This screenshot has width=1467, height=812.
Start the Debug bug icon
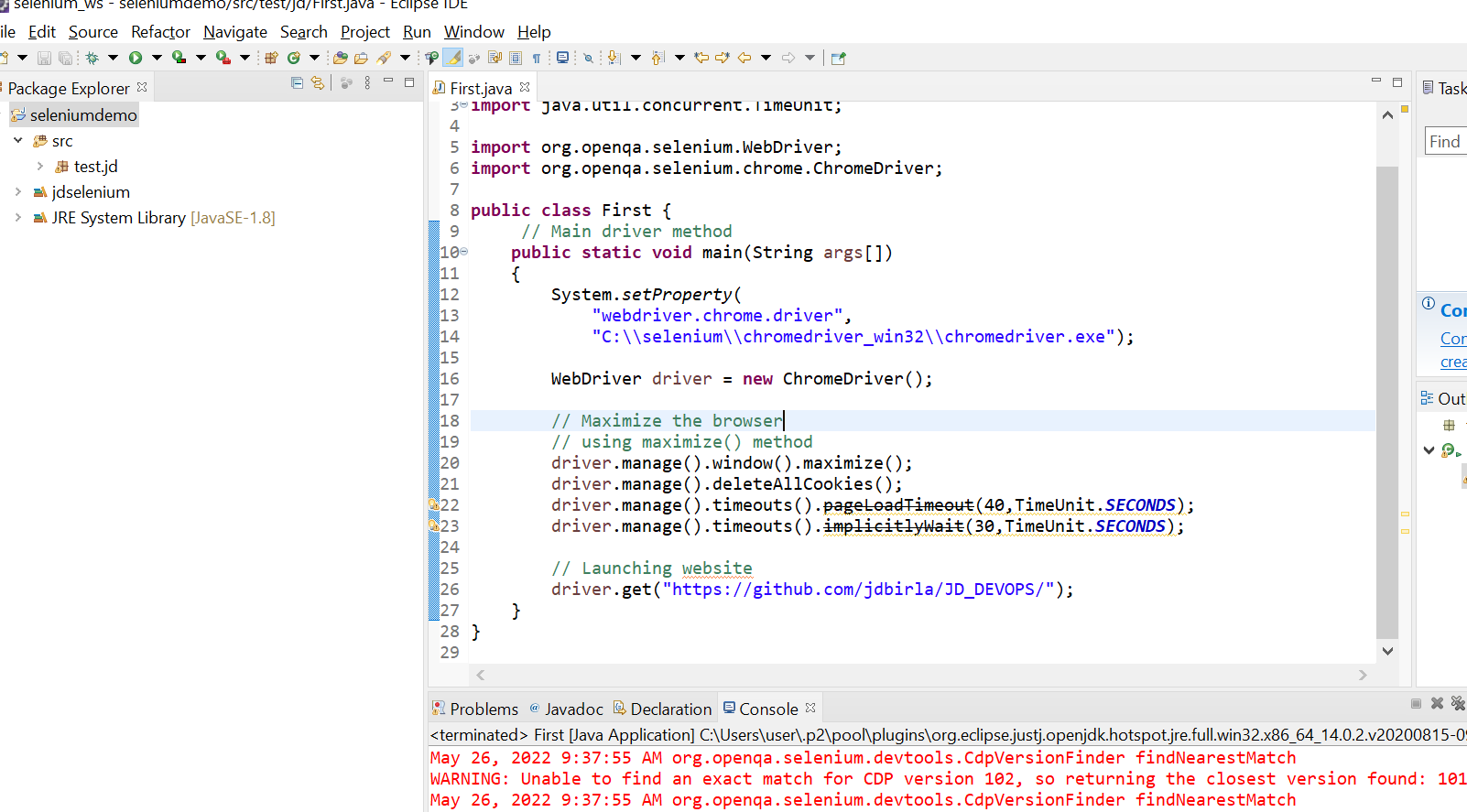pyautogui.click(x=92, y=58)
